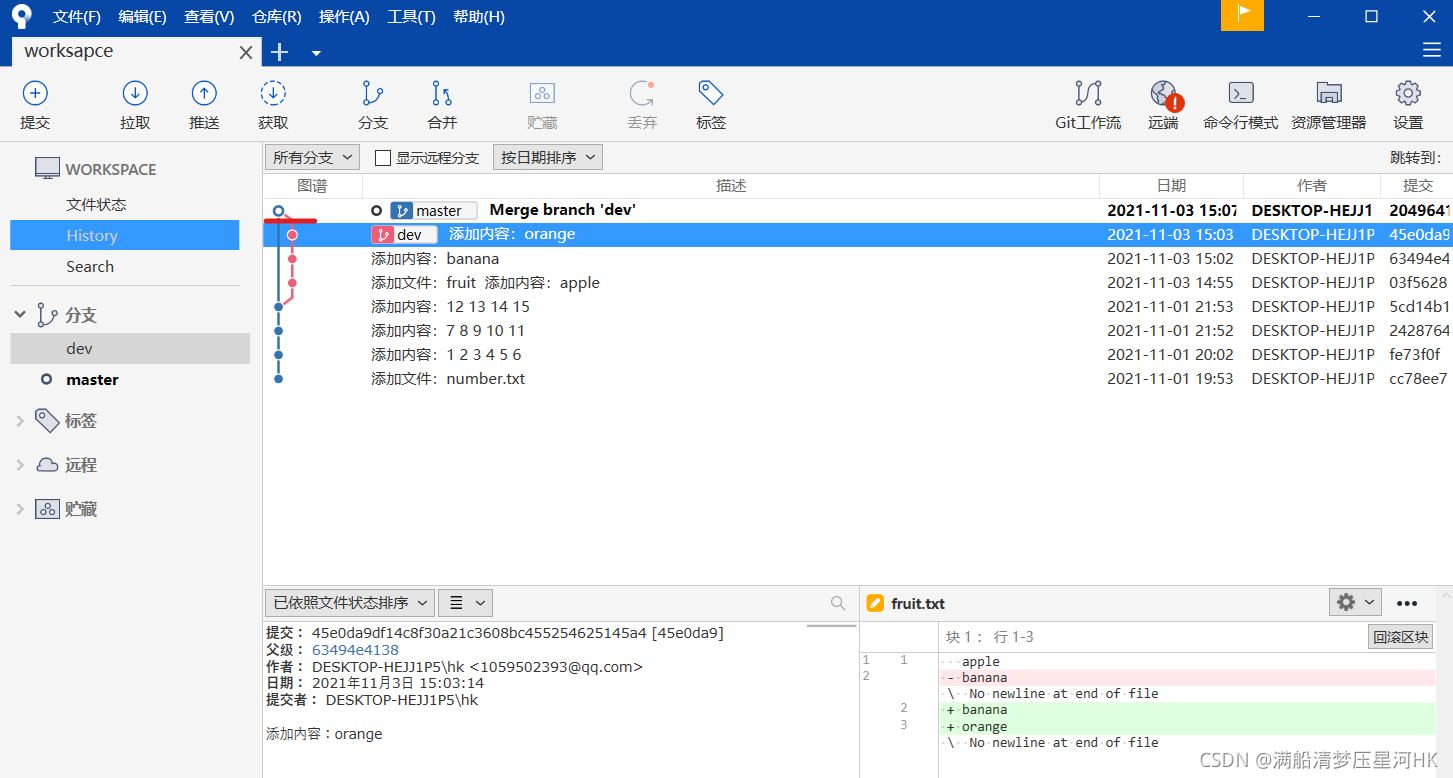The width and height of the screenshot is (1453, 778).
Task: Open 设置 (Settings) gear in toolbar
Action: pyautogui.click(x=1408, y=94)
